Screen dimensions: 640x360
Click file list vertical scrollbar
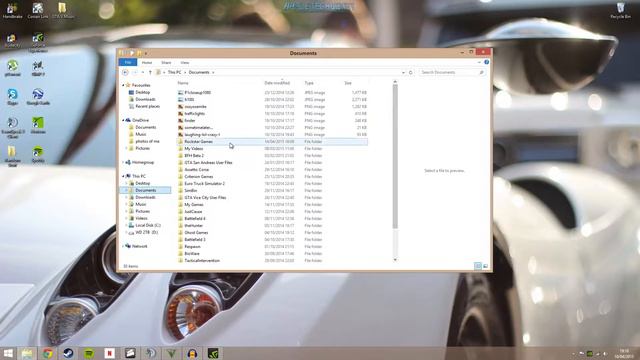pyautogui.click(x=395, y=157)
